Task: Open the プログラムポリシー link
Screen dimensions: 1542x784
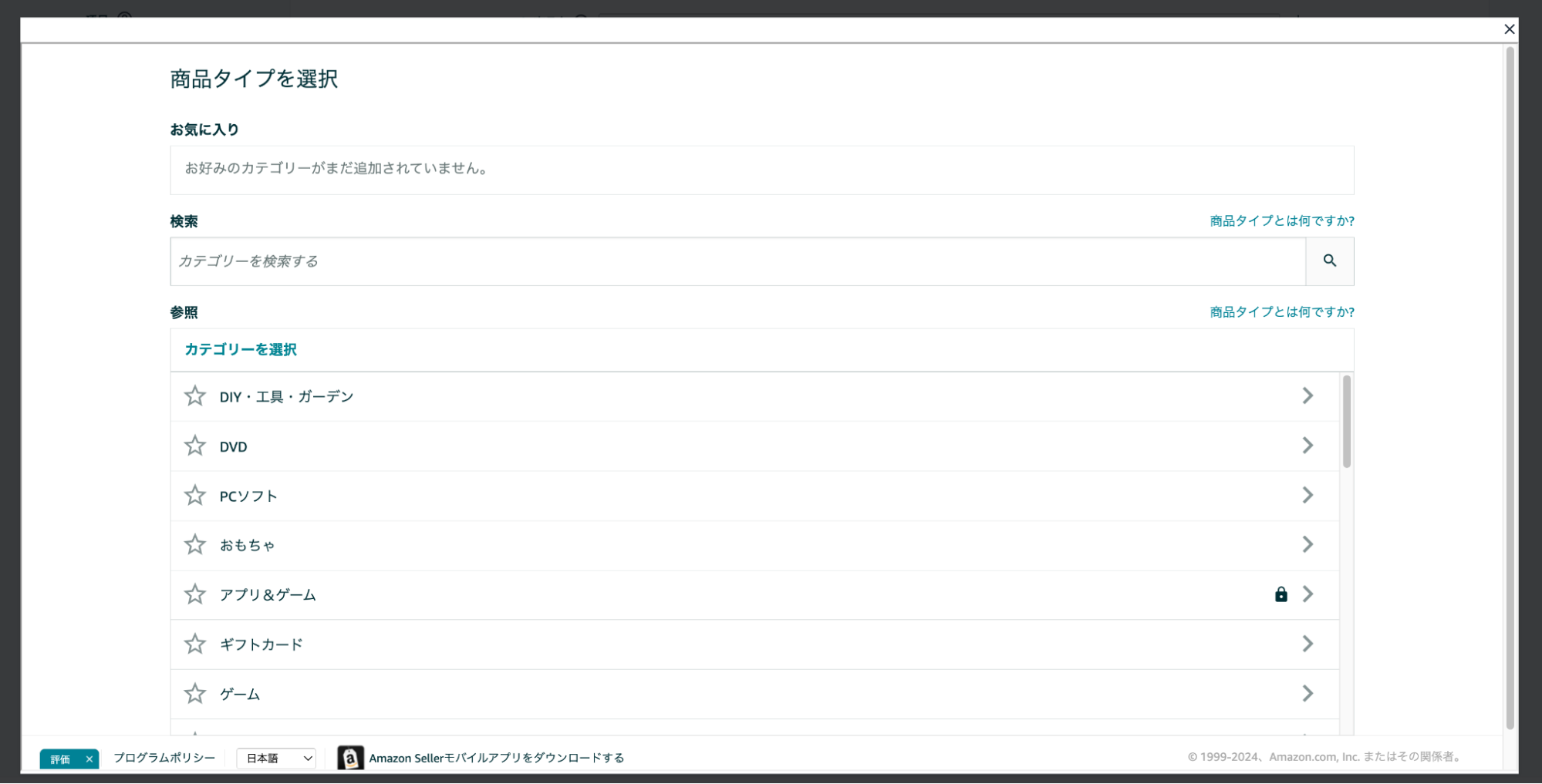Action: [164, 758]
